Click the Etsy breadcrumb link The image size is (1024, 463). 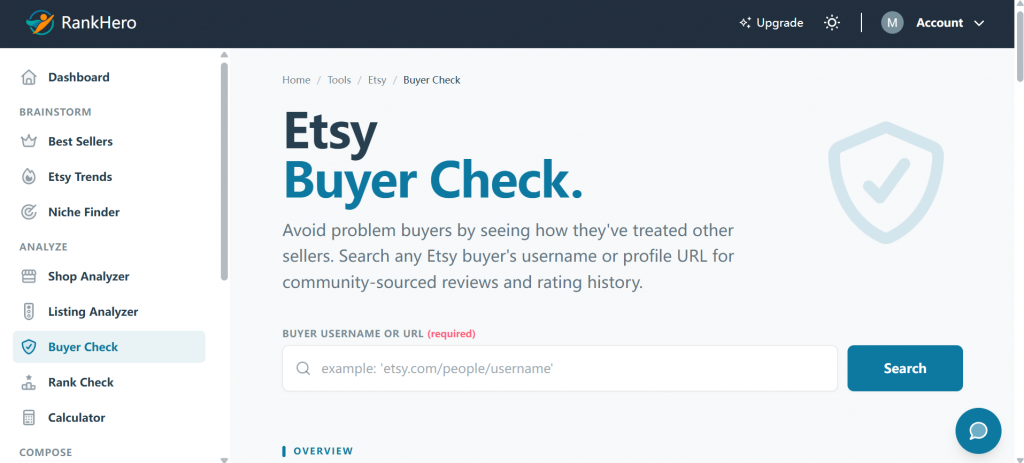[377, 80]
